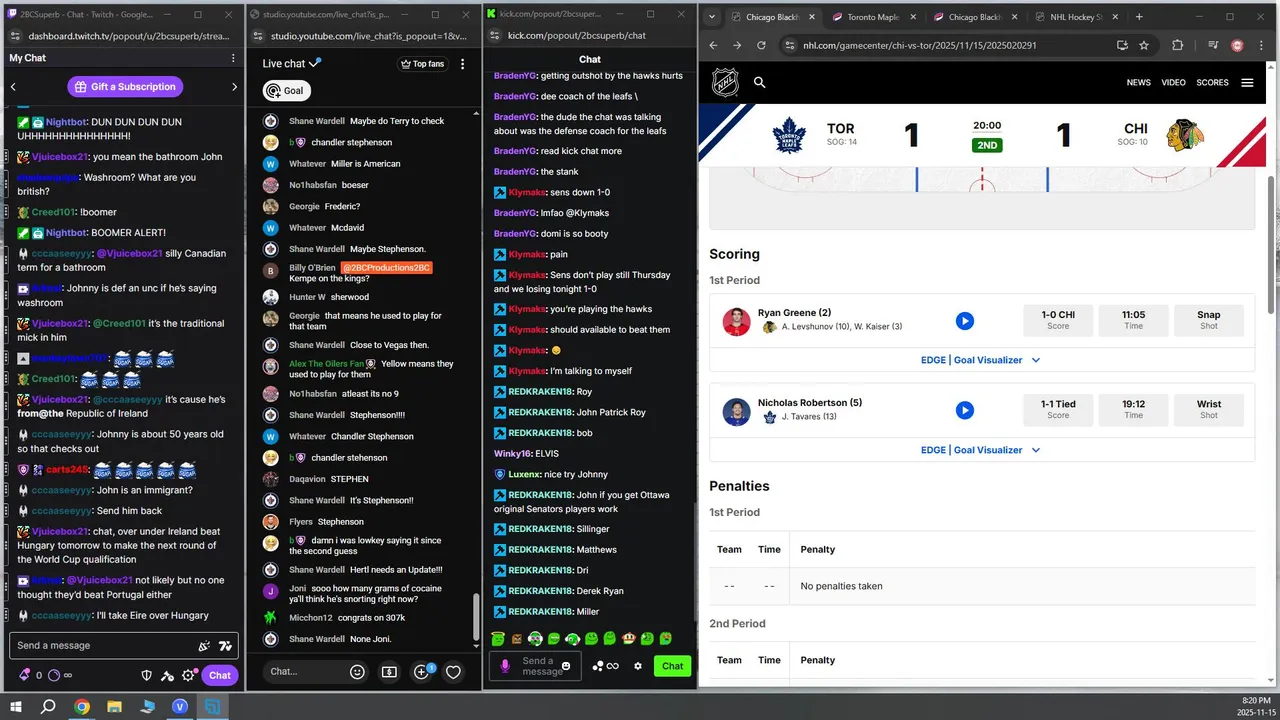Bookmark the NHL page with the star
This screenshot has width=1280, height=720.
[x=1144, y=45]
